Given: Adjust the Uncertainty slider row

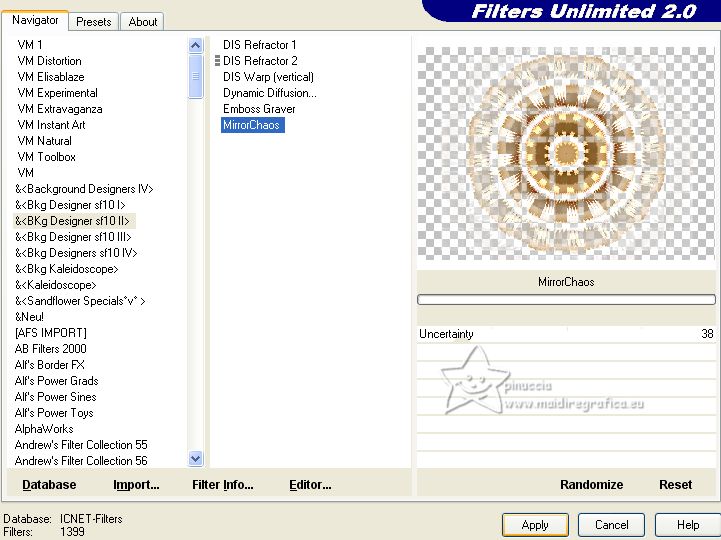Looking at the screenshot, I should (566, 334).
